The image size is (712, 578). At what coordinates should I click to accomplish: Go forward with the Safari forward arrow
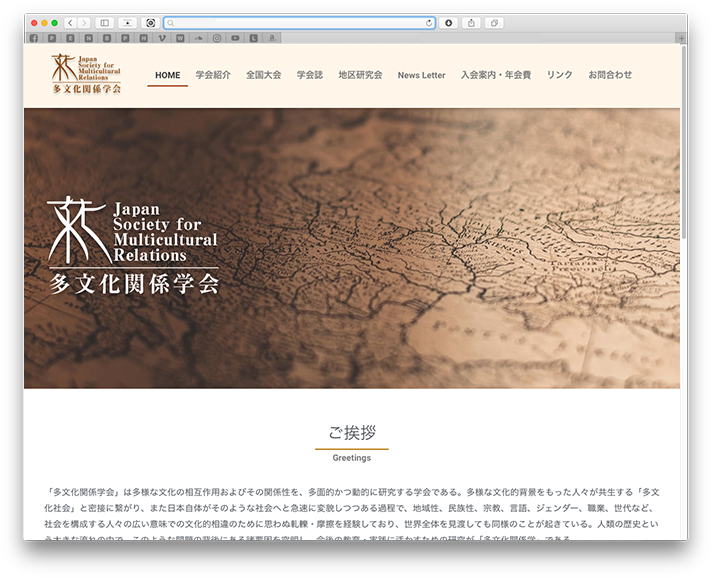tap(84, 23)
